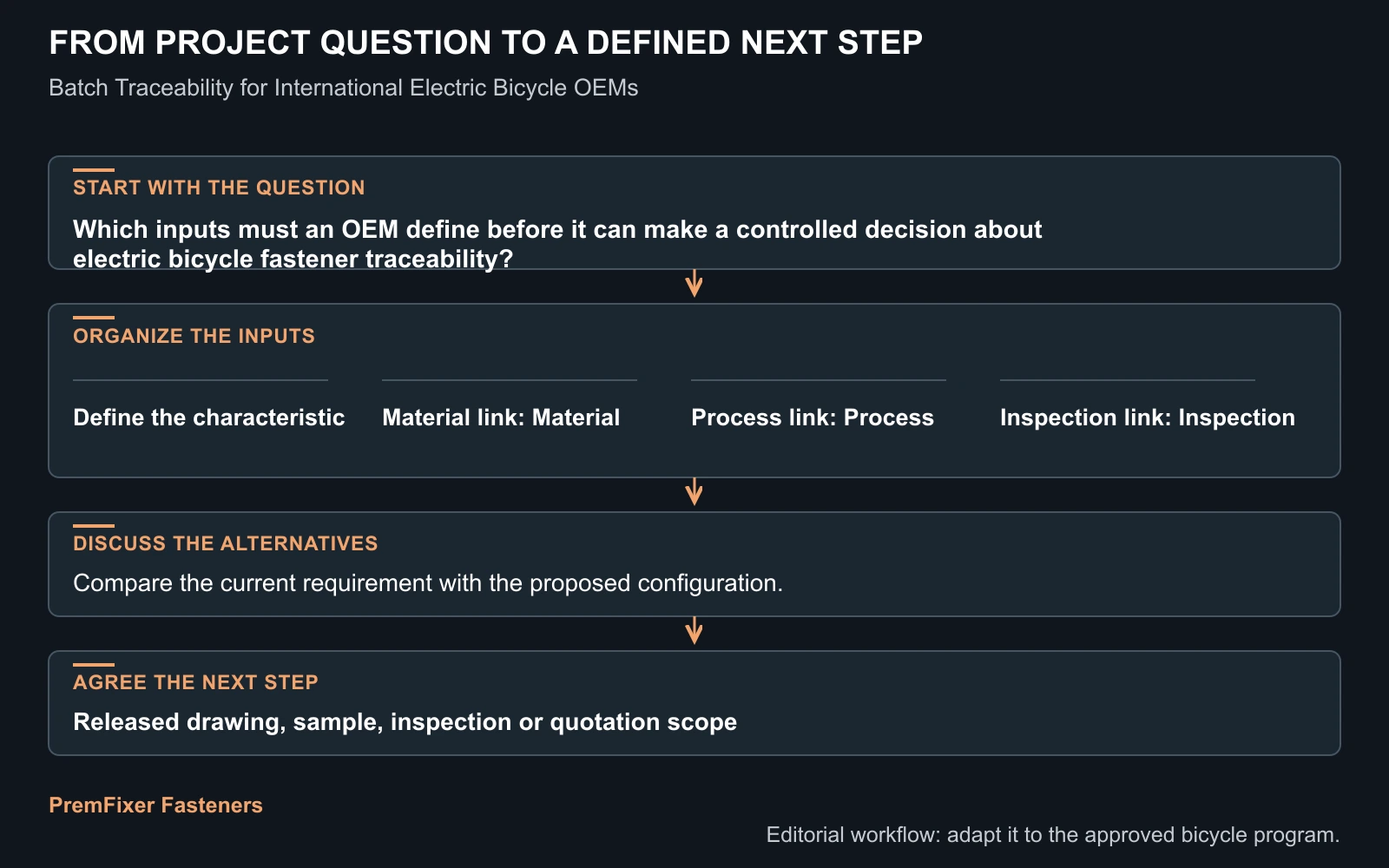The width and height of the screenshot is (1389, 868).
Task: Click the arrow below the question box
Action: [x=694, y=284]
